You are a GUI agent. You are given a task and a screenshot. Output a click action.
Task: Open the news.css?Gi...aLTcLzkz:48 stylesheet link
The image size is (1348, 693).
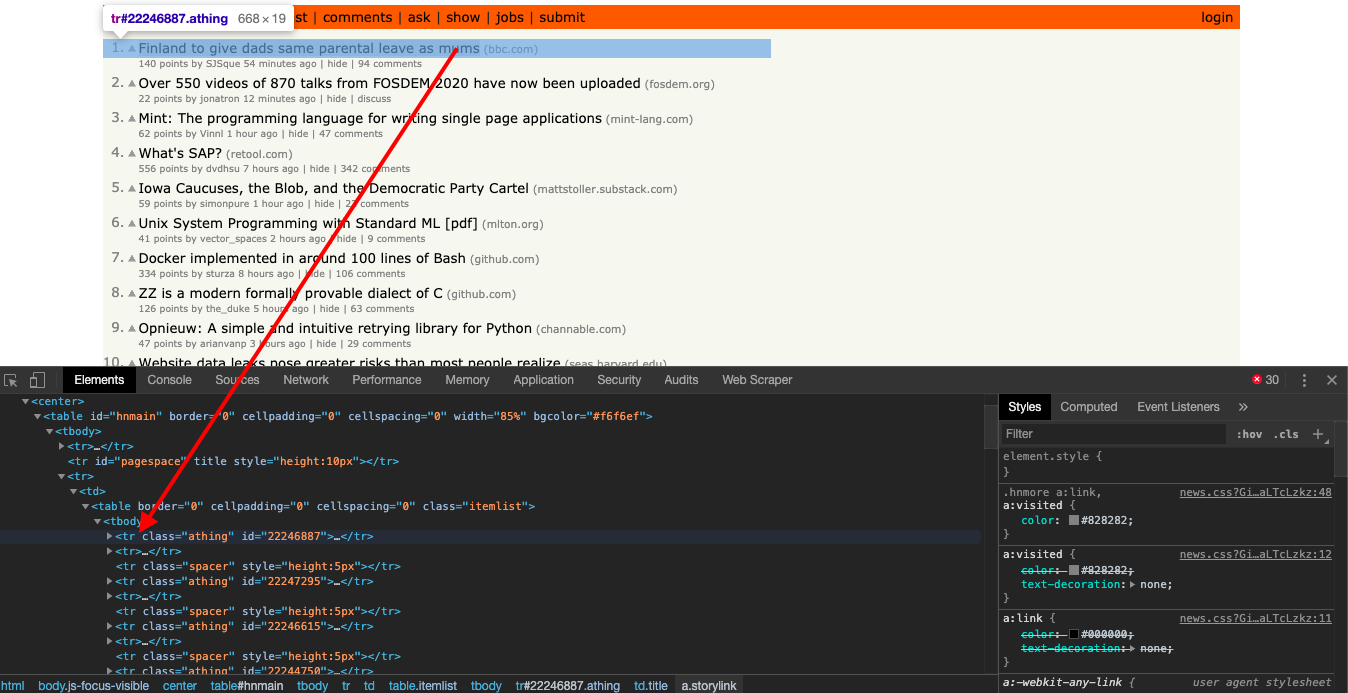click(x=1257, y=491)
